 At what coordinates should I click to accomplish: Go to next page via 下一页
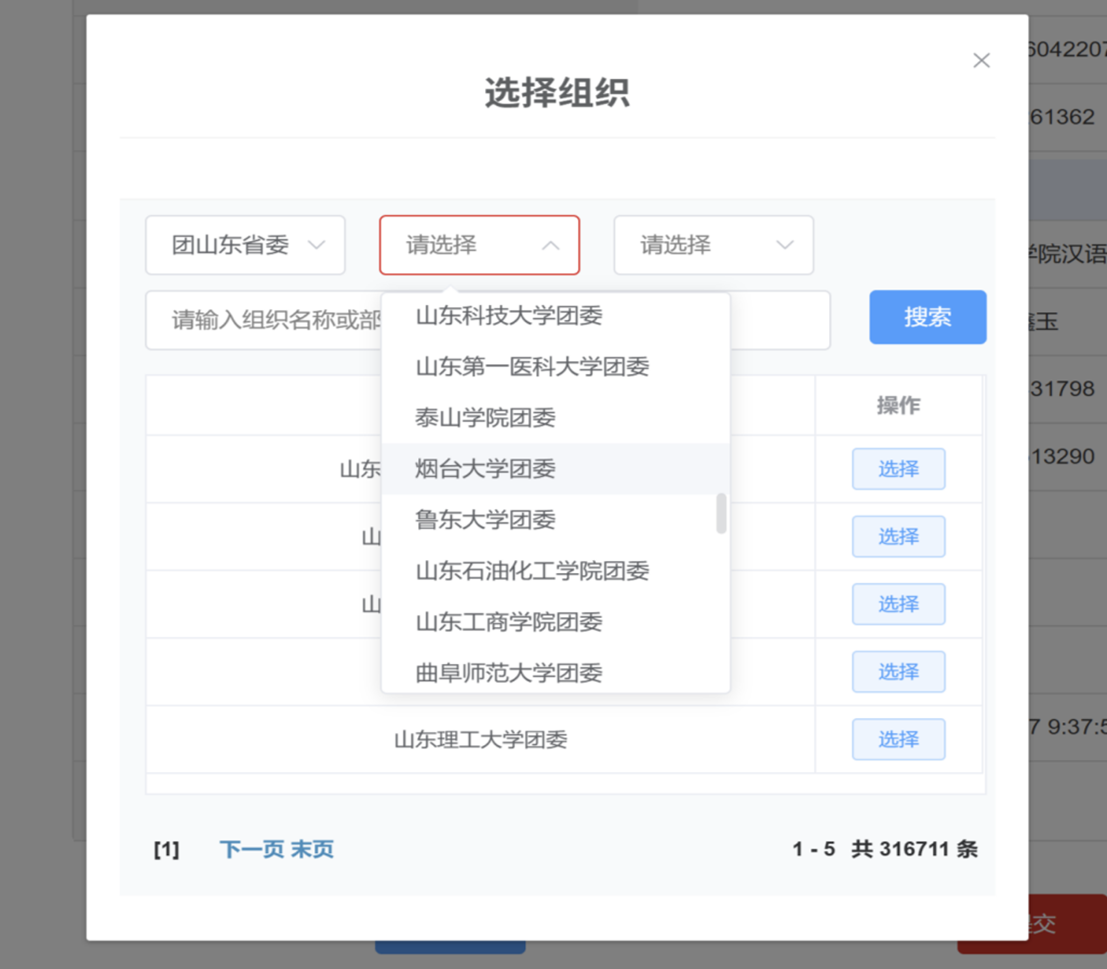252,849
